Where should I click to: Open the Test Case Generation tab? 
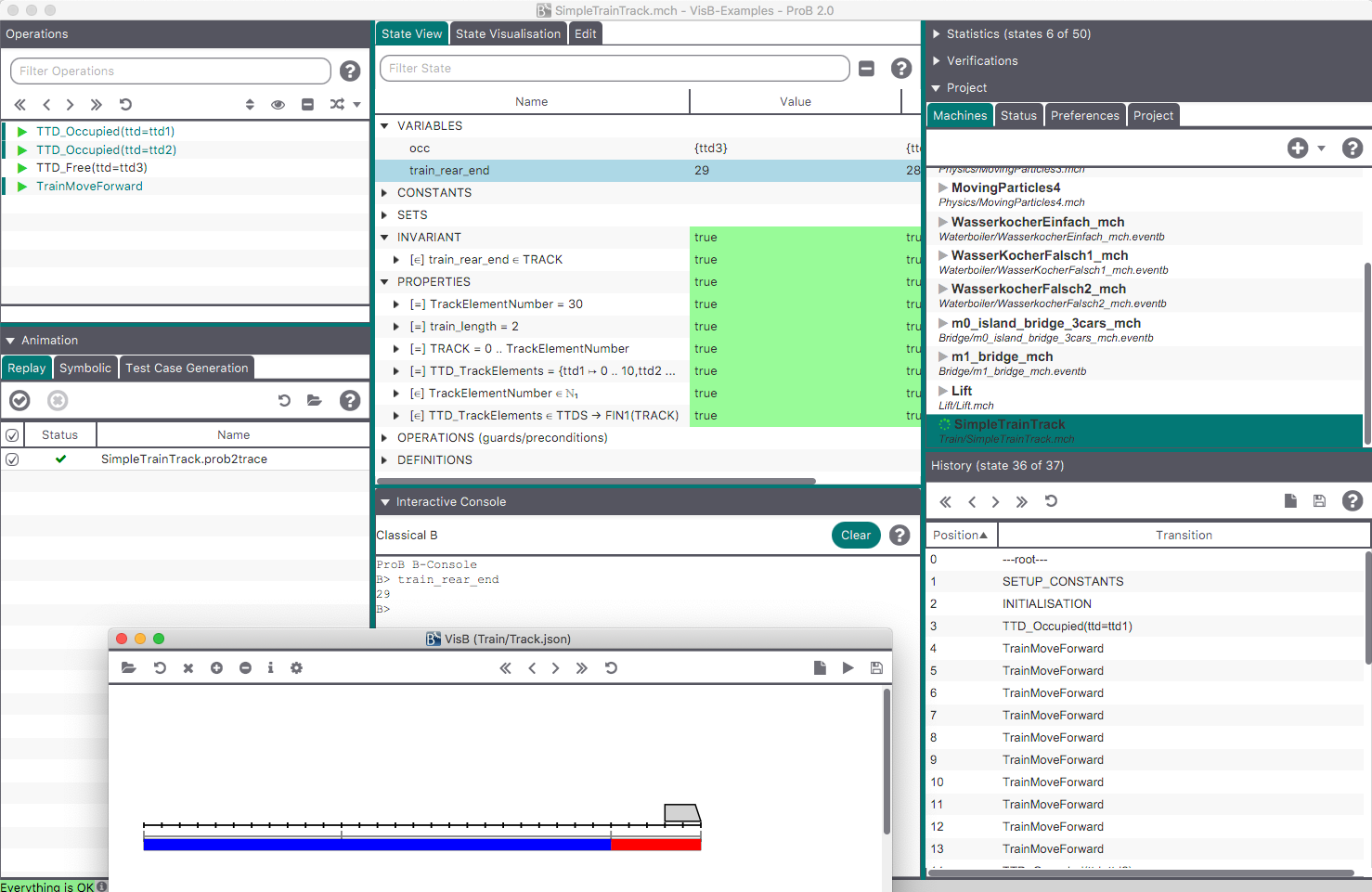[187, 368]
